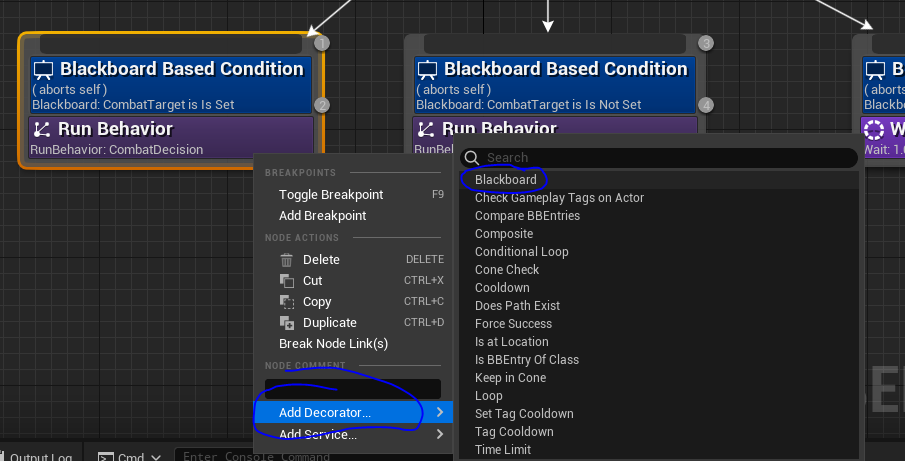Click the blackboard icon on first node
This screenshot has height=461, width=905.
[43, 70]
